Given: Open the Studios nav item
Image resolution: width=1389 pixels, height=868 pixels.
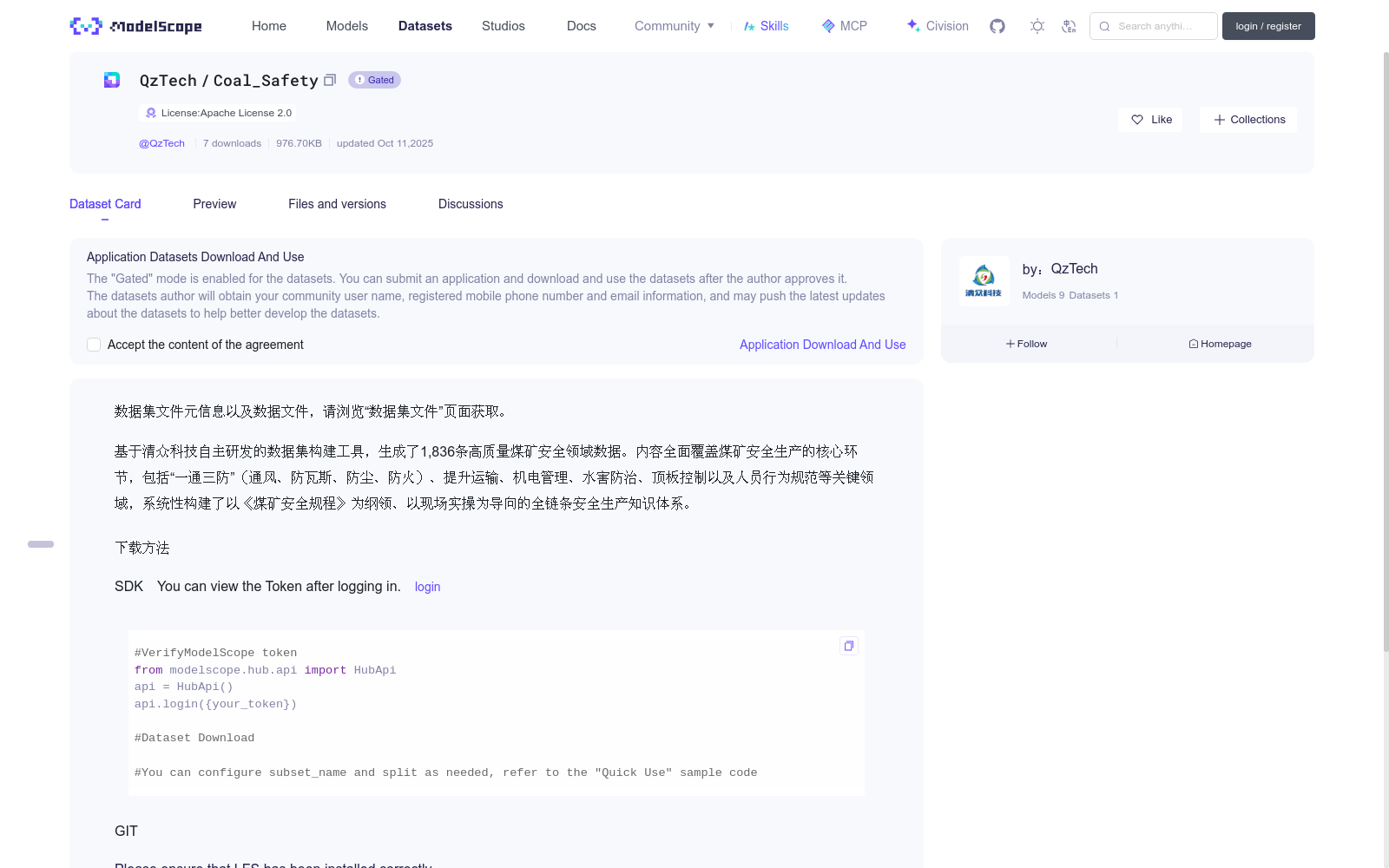Looking at the screenshot, I should pos(504,26).
